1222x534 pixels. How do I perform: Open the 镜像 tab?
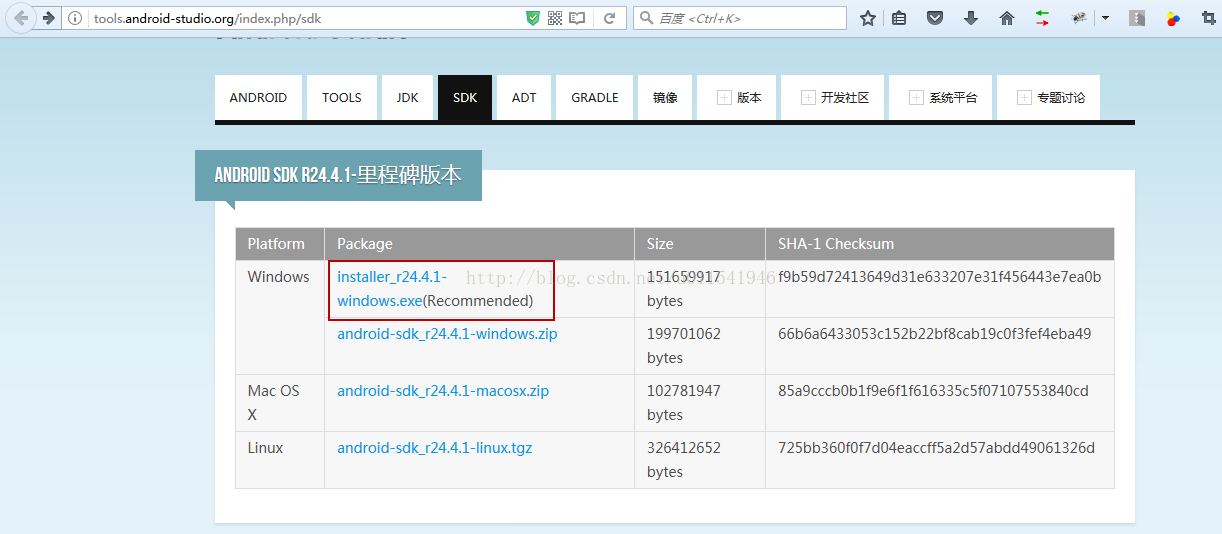[665, 98]
